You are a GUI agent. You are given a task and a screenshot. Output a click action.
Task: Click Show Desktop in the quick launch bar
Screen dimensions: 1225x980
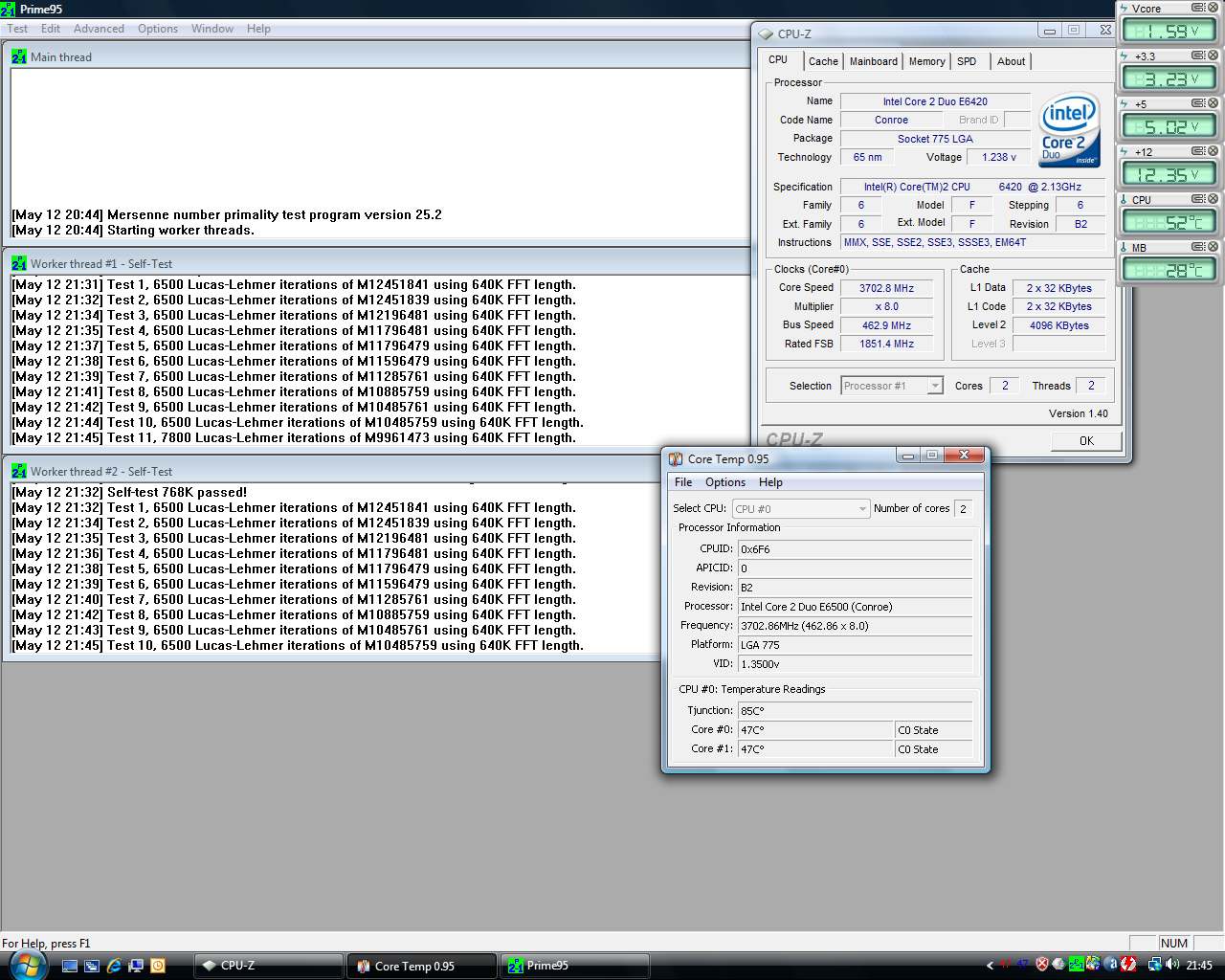point(70,966)
